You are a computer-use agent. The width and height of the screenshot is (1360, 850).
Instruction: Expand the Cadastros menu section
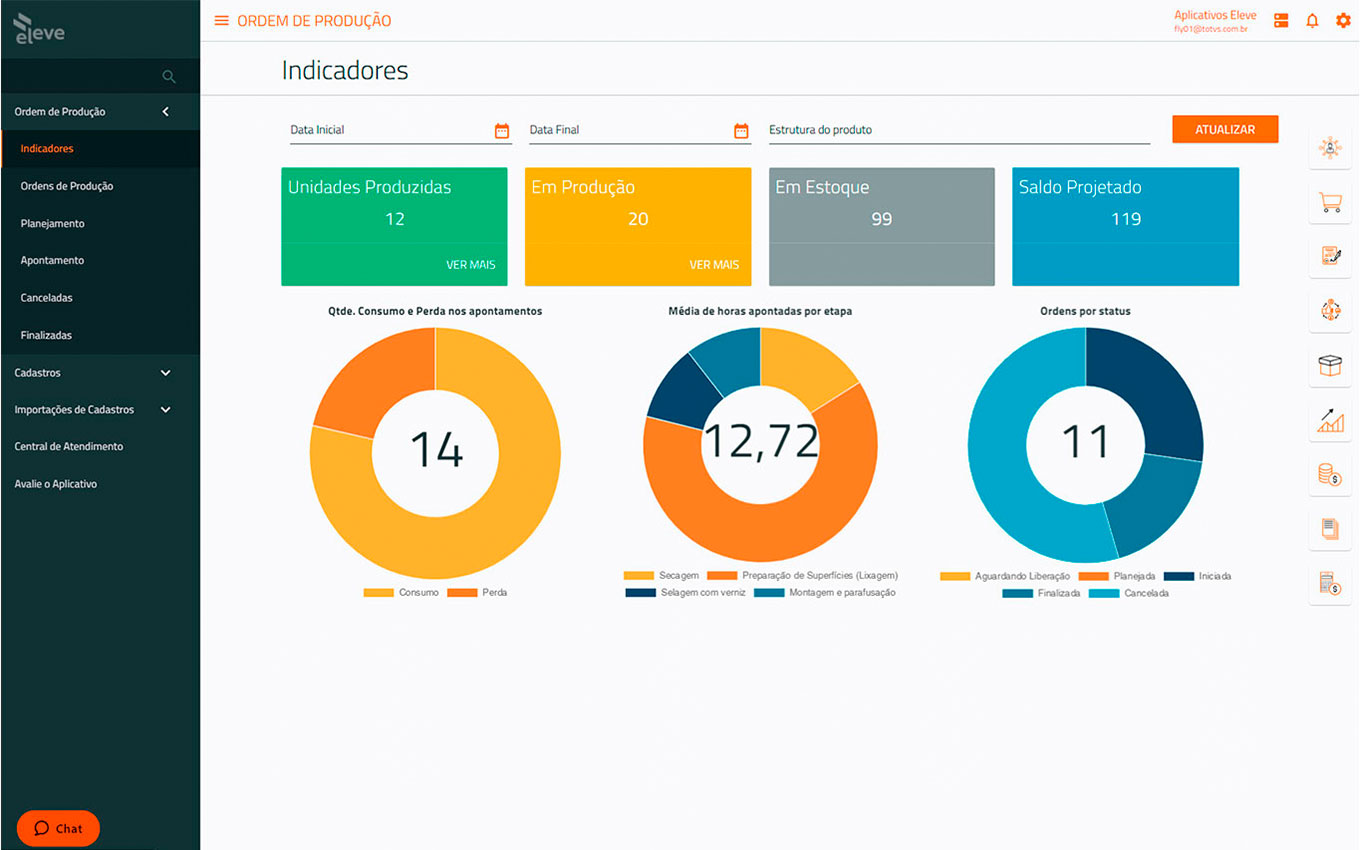pos(166,373)
